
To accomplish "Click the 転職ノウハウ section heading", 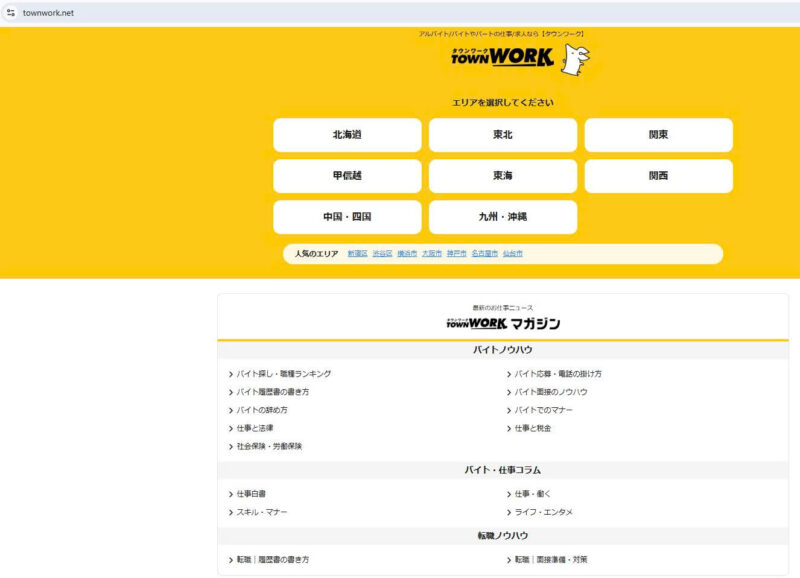I will pyautogui.click(x=503, y=536).
